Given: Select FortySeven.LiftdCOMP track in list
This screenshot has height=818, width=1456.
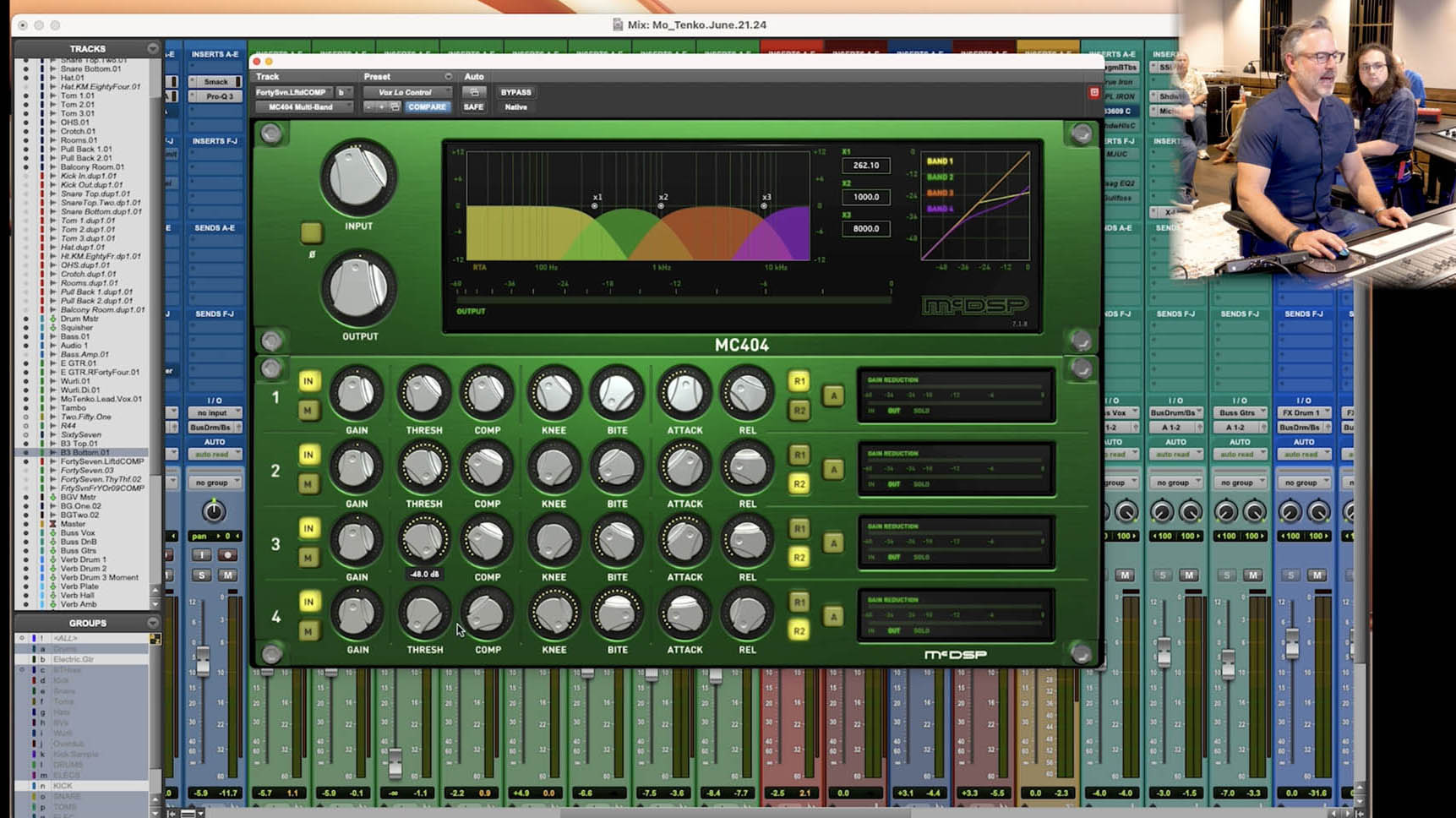Looking at the screenshot, I should click(102, 461).
